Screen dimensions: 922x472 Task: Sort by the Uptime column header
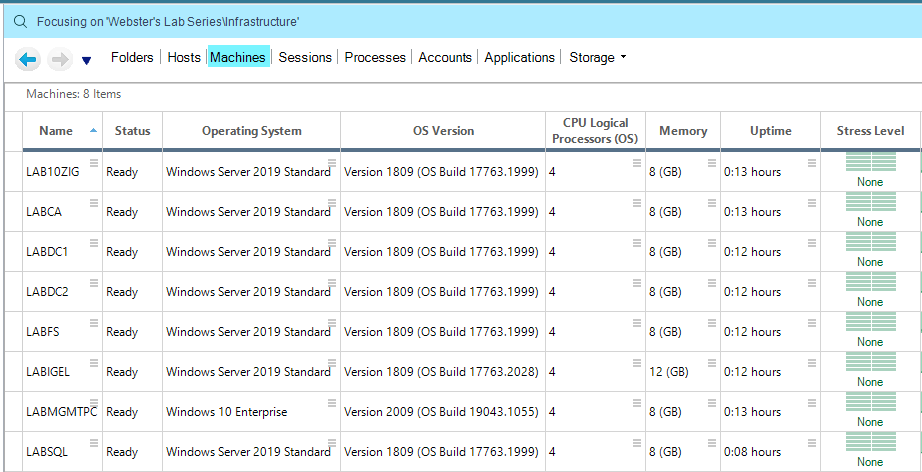click(x=770, y=131)
